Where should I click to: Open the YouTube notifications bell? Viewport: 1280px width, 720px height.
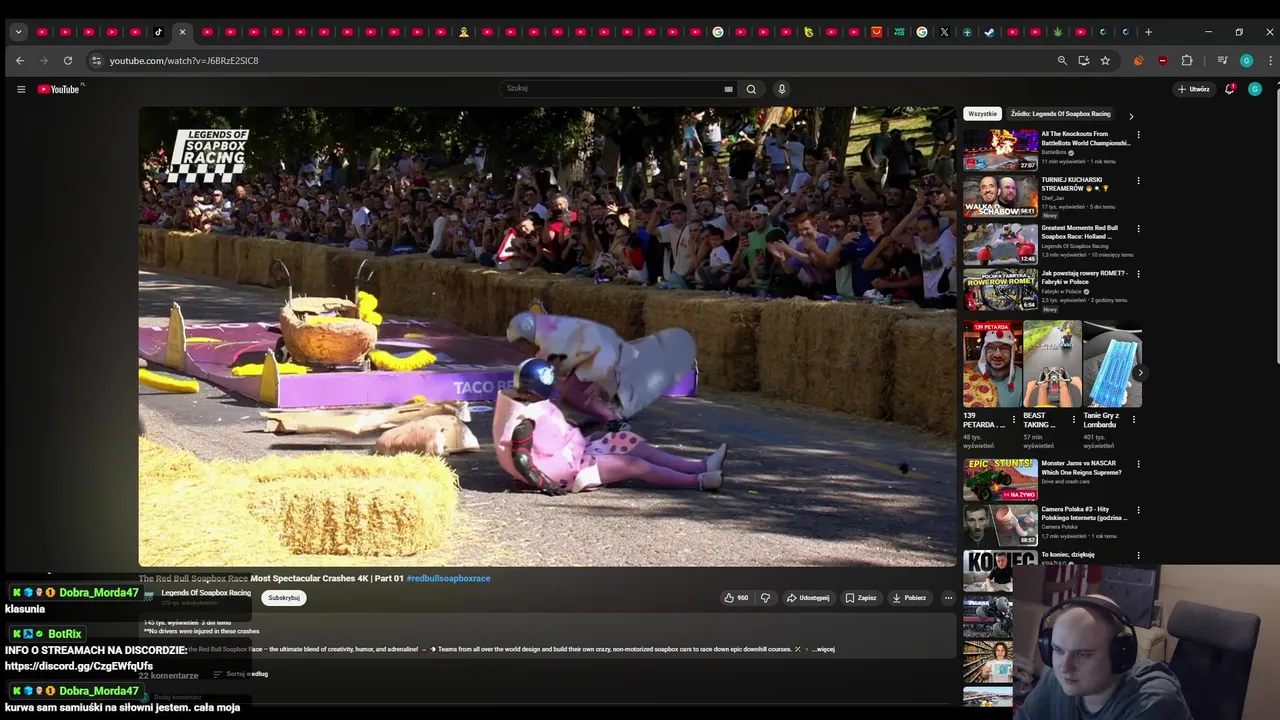tap(1230, 89)
